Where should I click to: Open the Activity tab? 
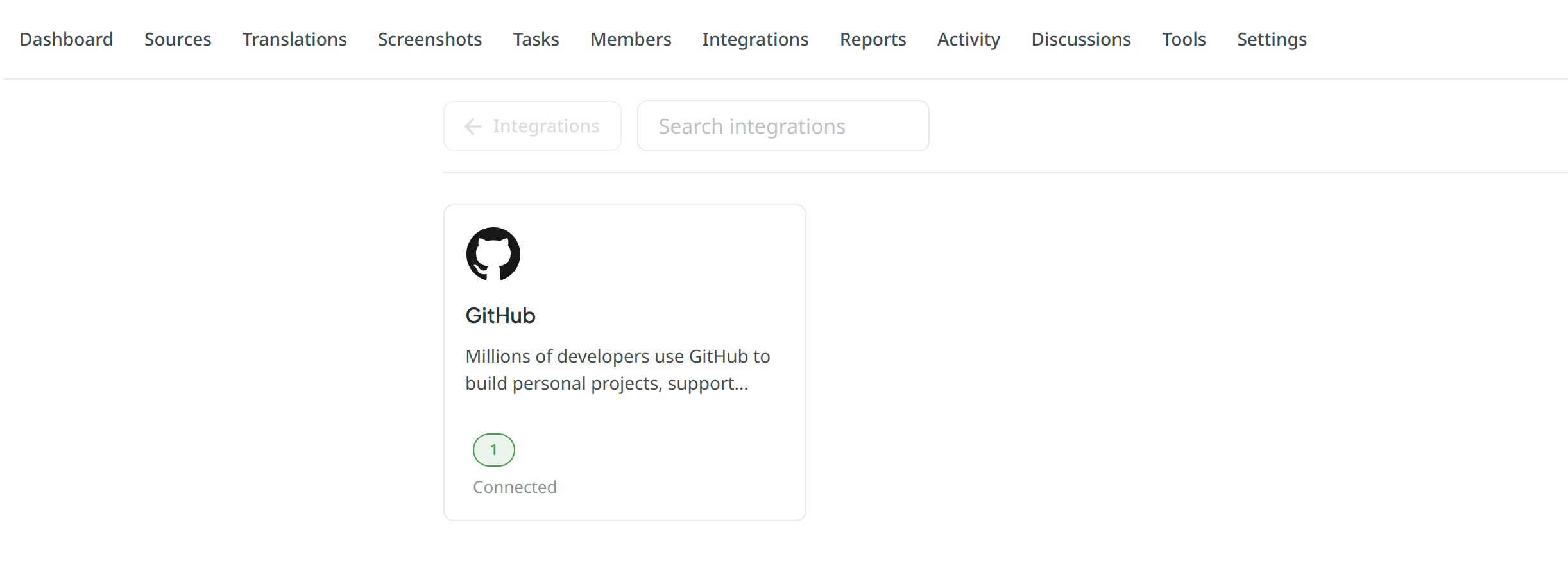969,39
